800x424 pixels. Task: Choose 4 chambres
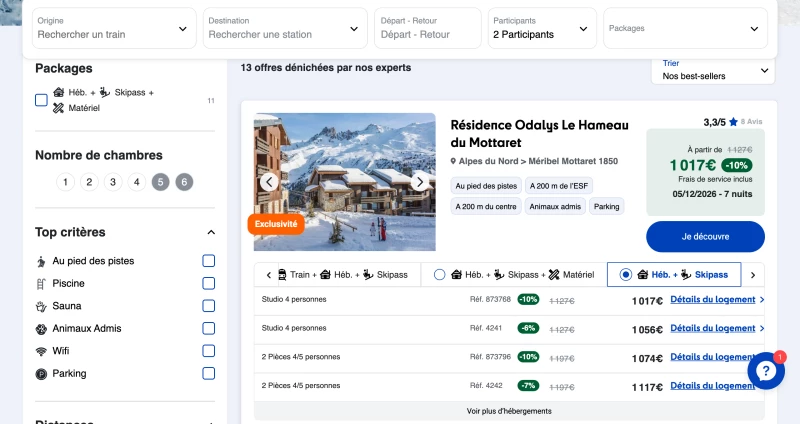pos(137,182)
